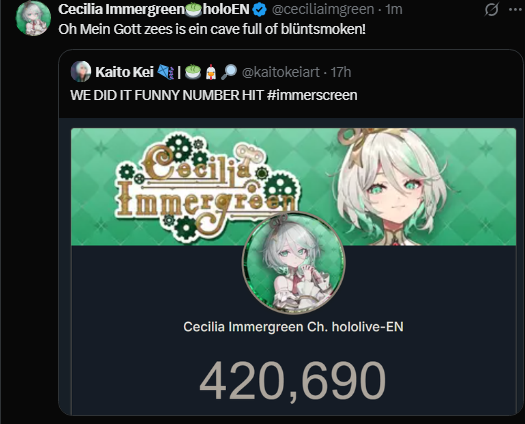This screenshot has height=424, width=525.
Task: Click the Cecilia Immergreen banner logo artwork
Action: click(208, 183)
